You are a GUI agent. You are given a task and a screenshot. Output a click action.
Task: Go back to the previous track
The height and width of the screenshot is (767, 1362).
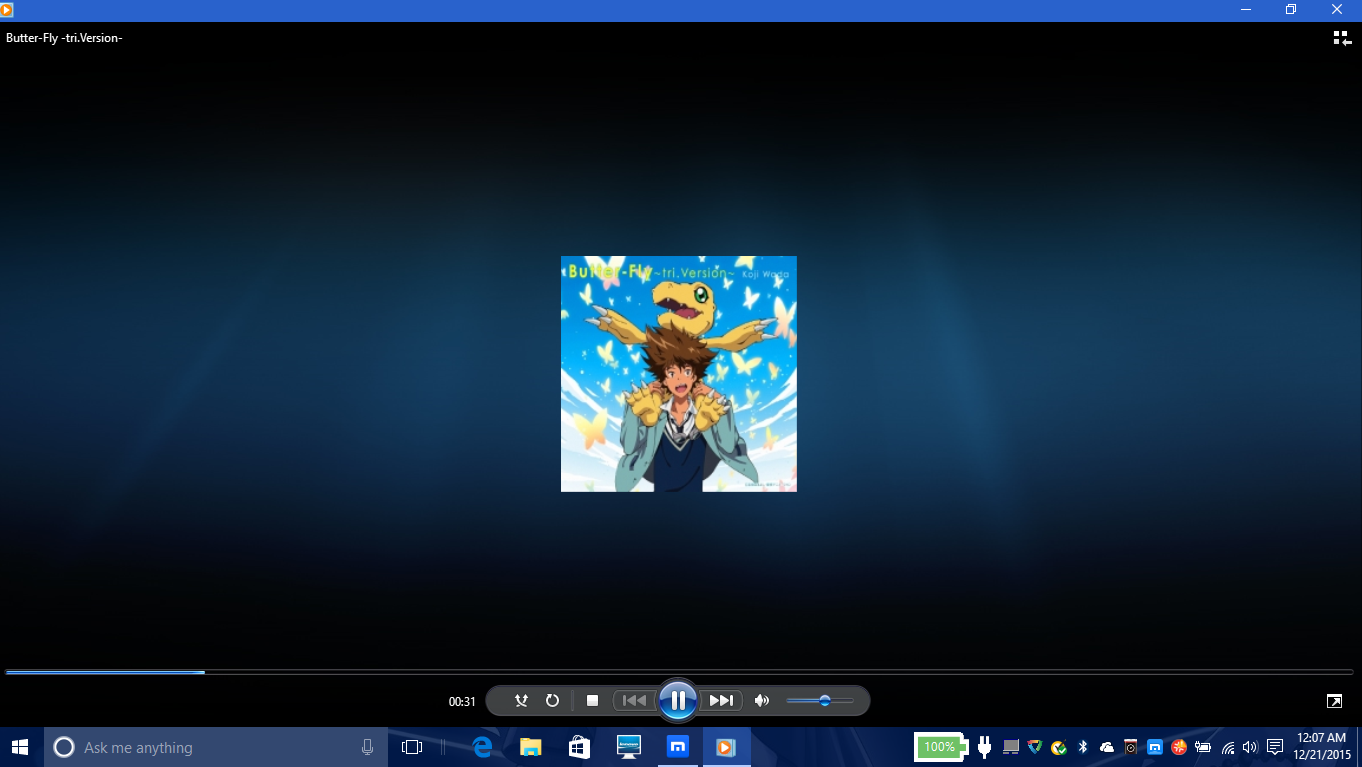click(634, 701)
